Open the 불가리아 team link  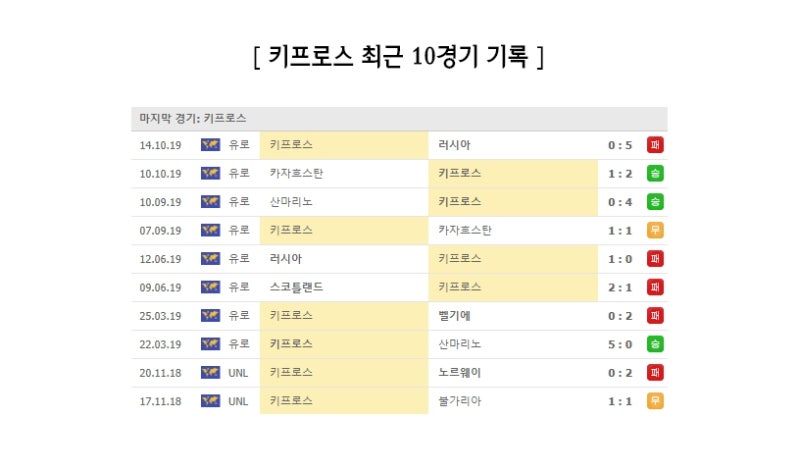click(460, 401)
